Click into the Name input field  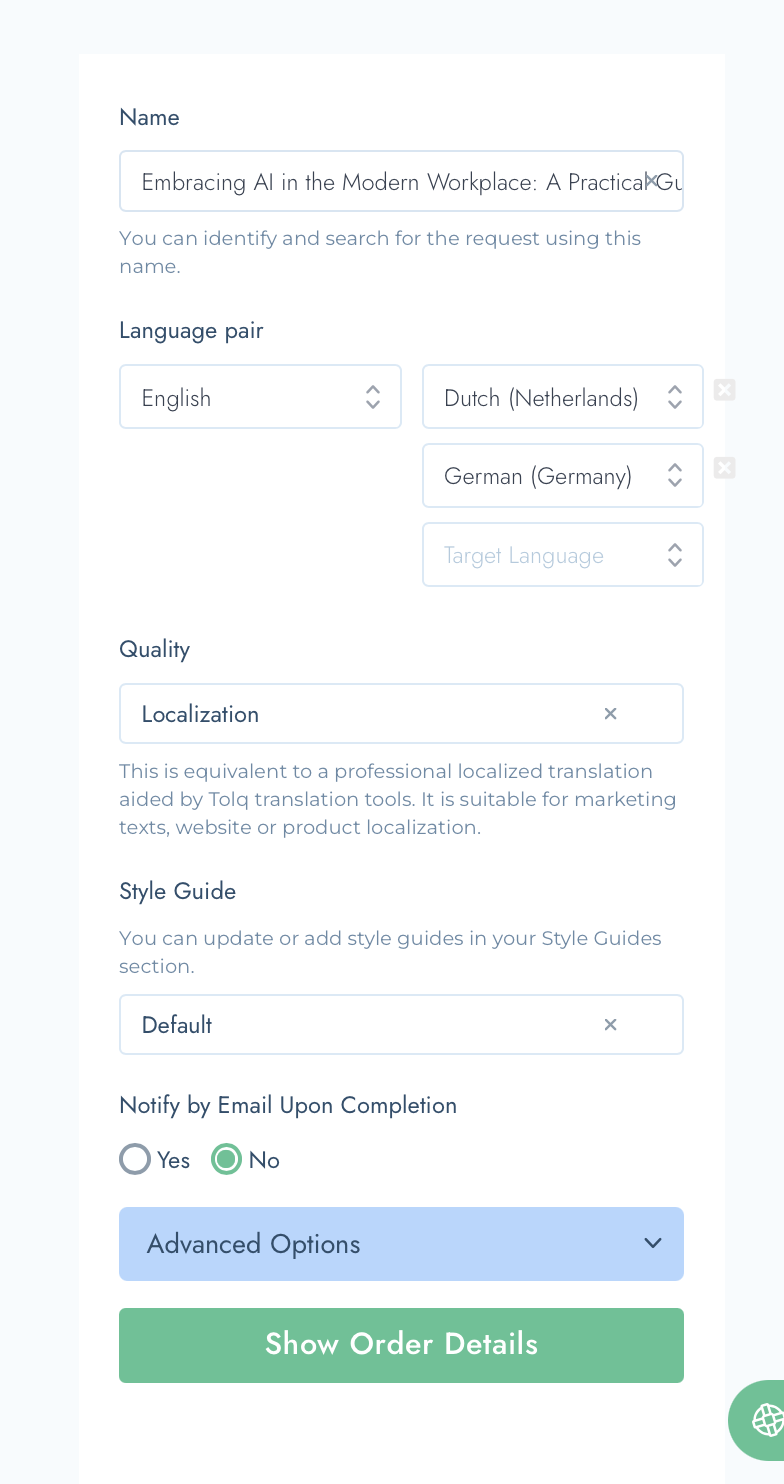click(401, 181)
